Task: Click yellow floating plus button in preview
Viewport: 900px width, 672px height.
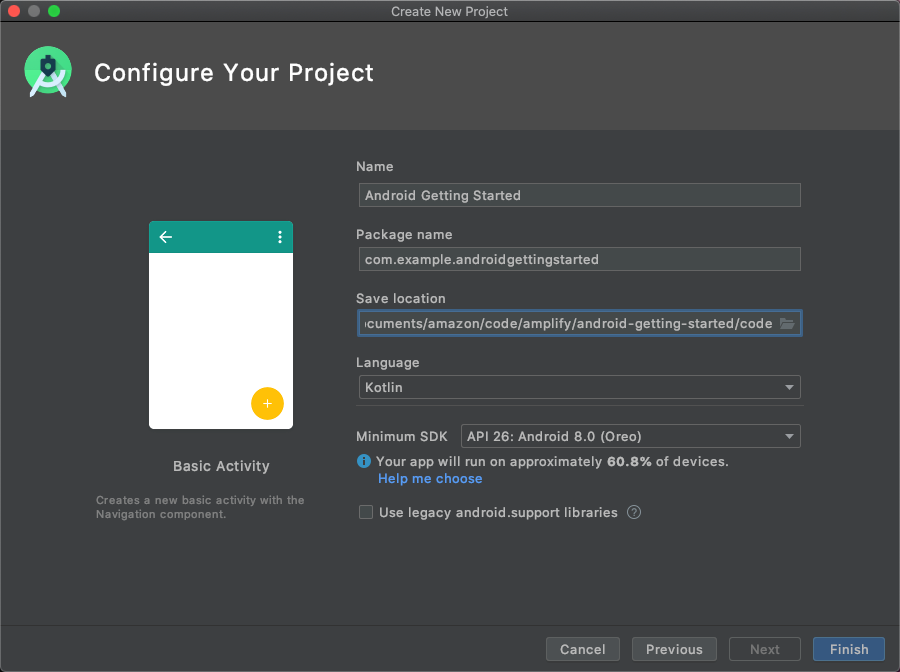Action: [267, 403]
